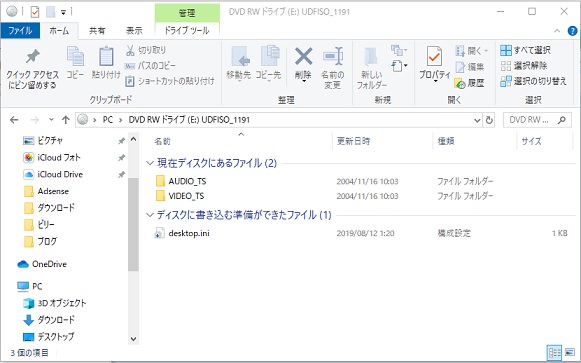
Task: Choose Paste shortcut (ショートカットの貼り付け)
Action: (x=170, y=81)
